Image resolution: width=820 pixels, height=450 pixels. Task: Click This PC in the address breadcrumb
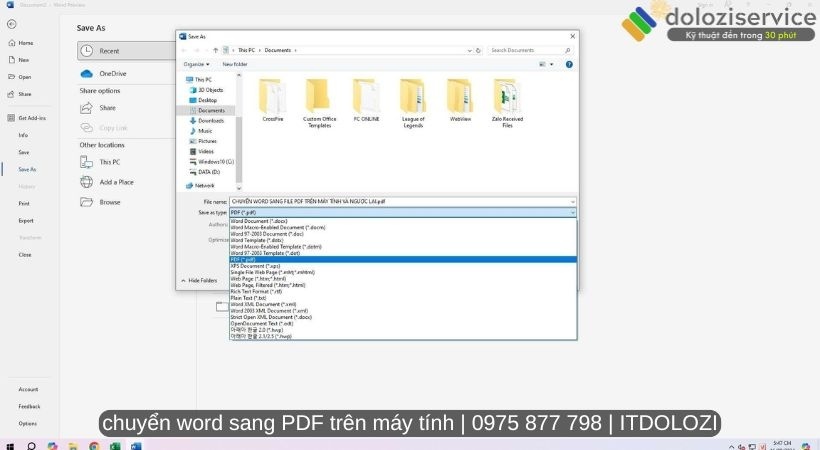[x=246, y=50]
